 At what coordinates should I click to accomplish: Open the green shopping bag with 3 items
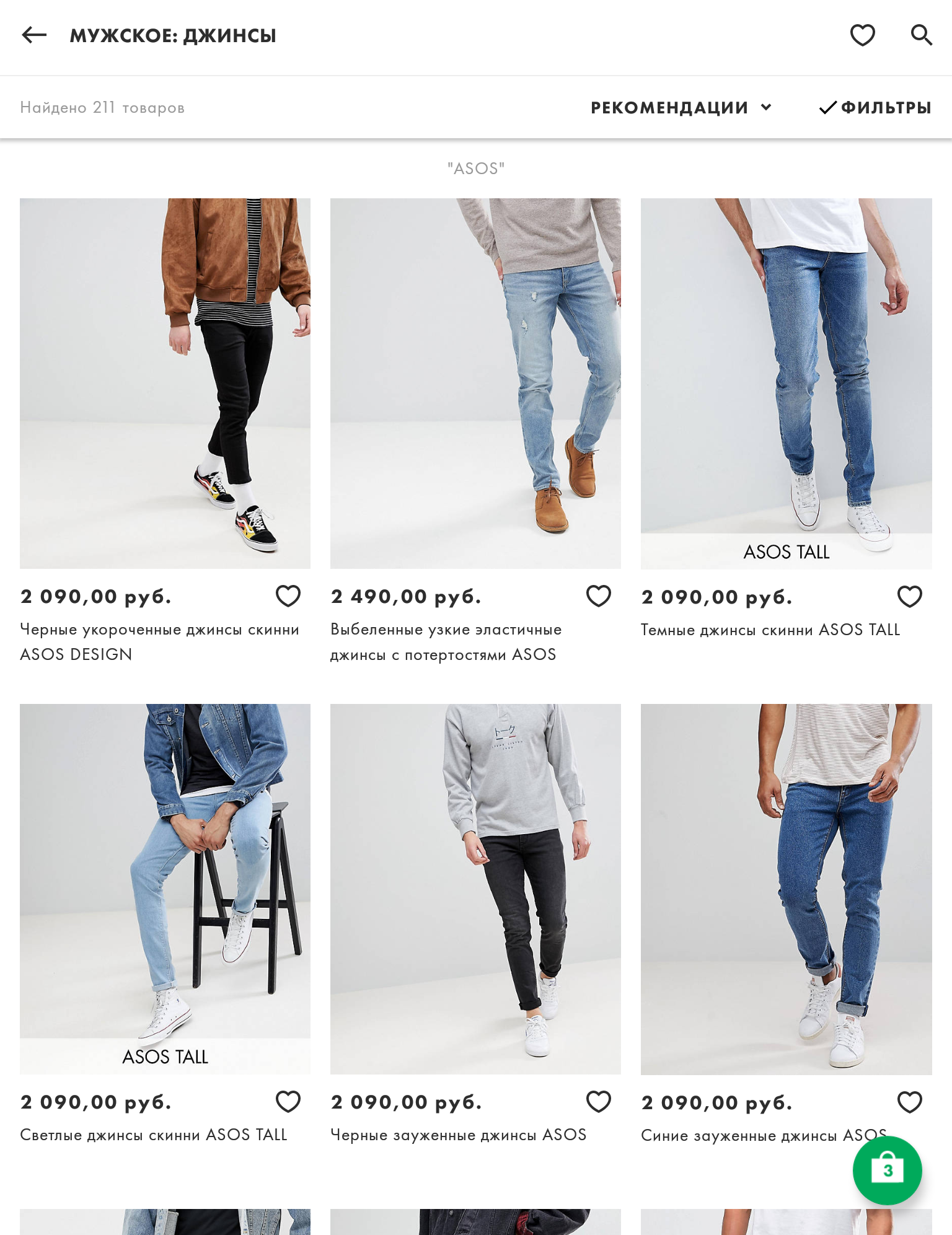pos(887,1170)
